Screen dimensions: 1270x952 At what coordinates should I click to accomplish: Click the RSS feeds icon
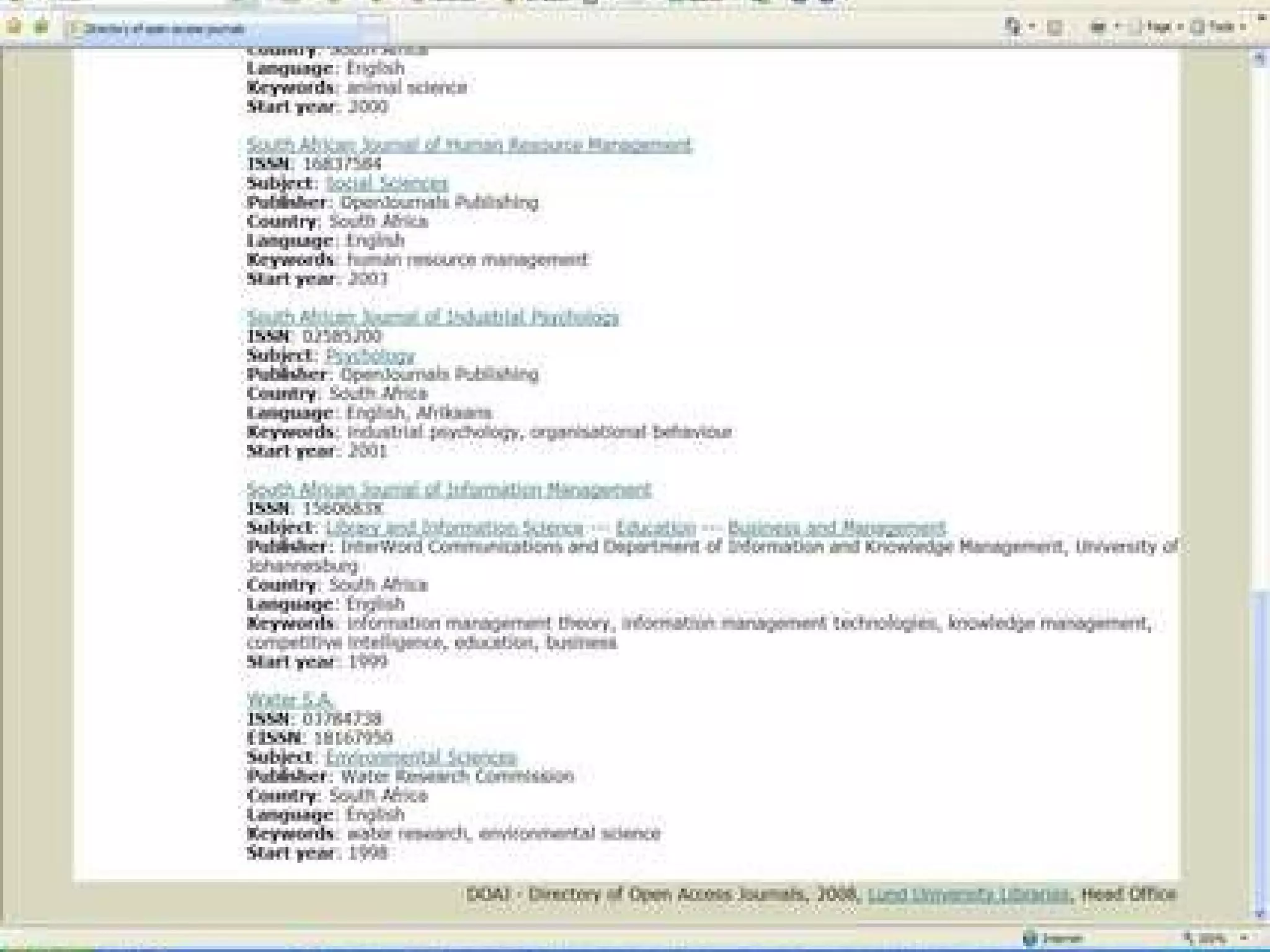pos(1054,27)
